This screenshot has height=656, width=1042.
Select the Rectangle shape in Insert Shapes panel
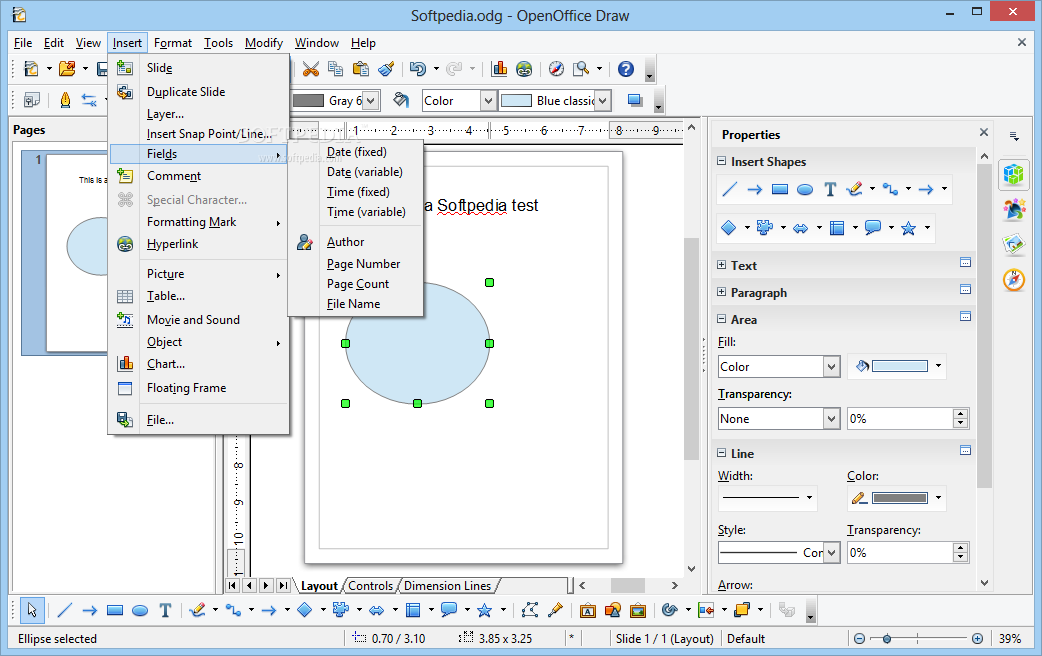click(780, 189)
